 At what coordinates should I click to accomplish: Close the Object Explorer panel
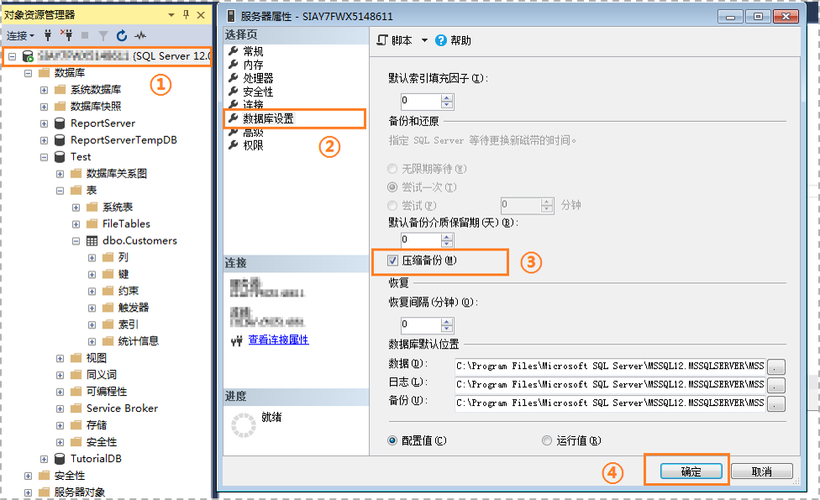coord(201,15)
